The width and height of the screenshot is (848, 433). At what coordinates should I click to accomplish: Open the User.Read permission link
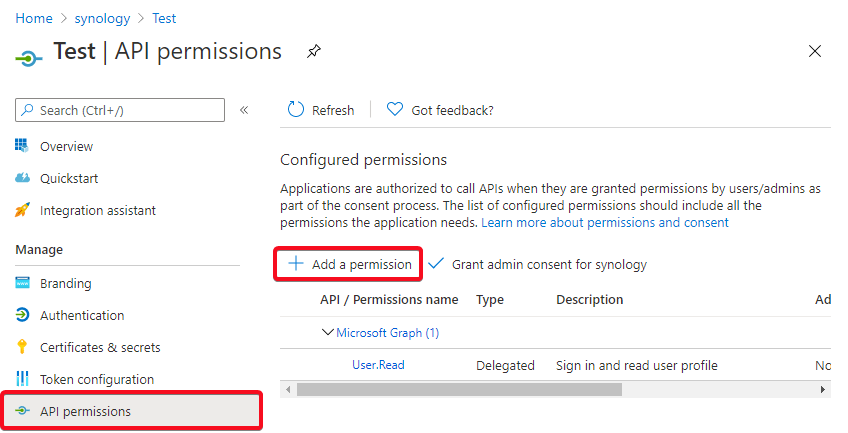click(x=378, y=365)
